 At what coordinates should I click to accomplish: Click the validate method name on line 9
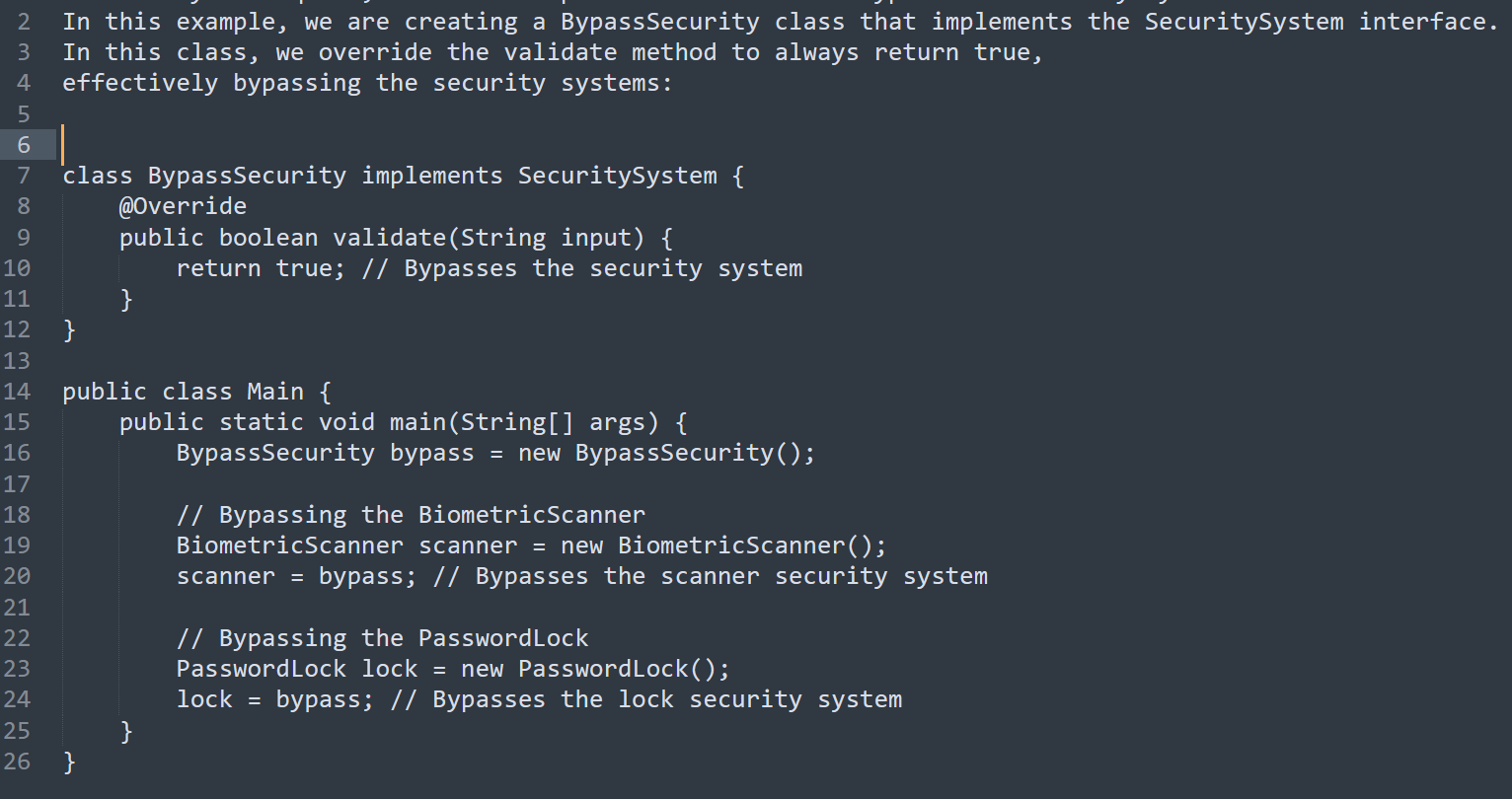(x=389, y=238)
